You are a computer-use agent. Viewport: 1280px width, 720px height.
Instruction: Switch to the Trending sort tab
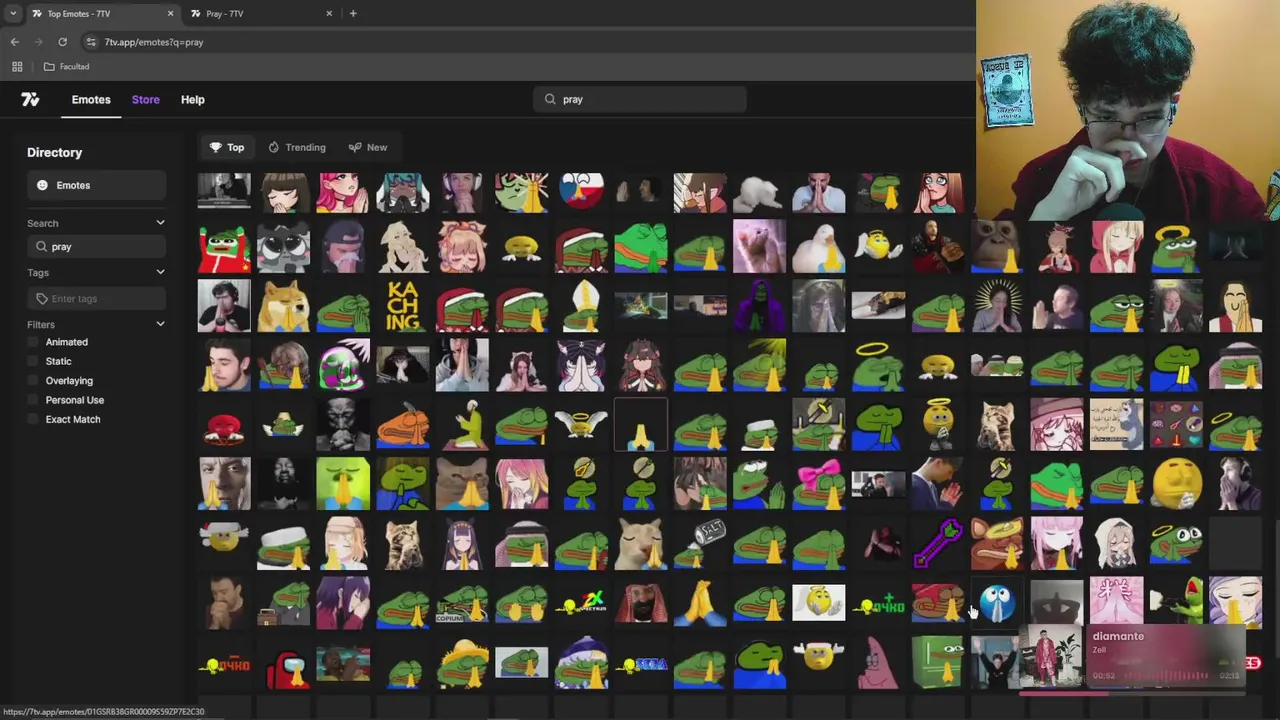(297, 147)
